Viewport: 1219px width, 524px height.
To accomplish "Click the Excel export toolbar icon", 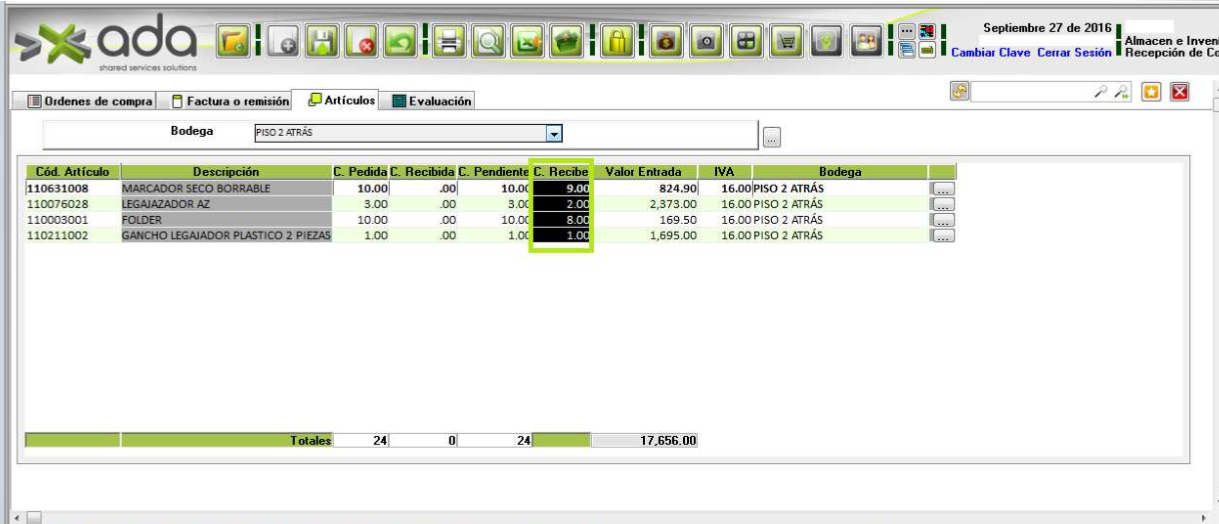I will pyautogui.click(x=528, y=43).
